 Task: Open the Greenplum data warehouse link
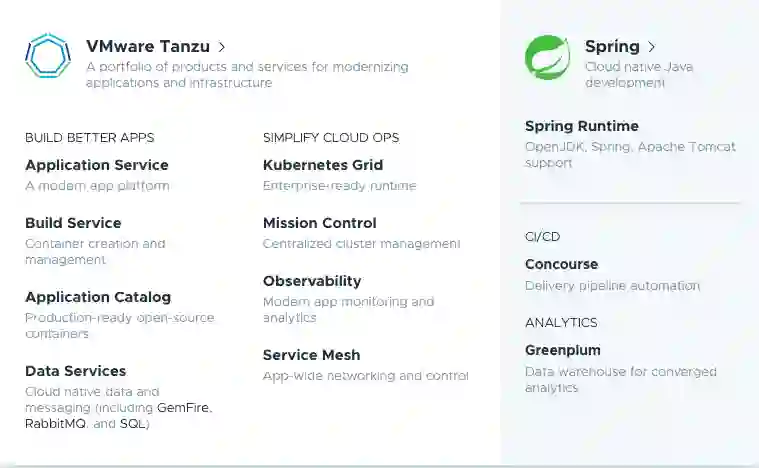(x=563, y=350)
